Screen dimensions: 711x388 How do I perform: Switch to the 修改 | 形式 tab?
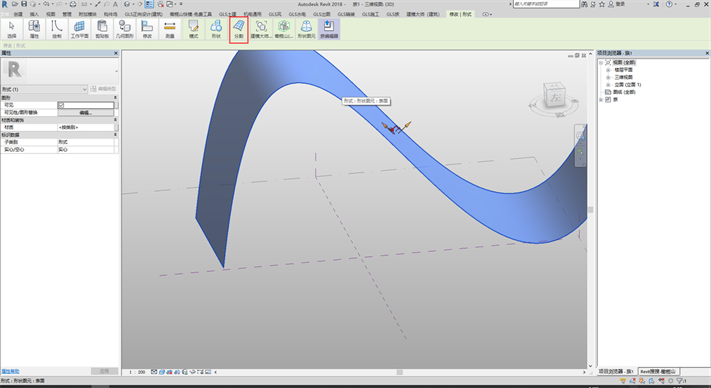(460, 14)
